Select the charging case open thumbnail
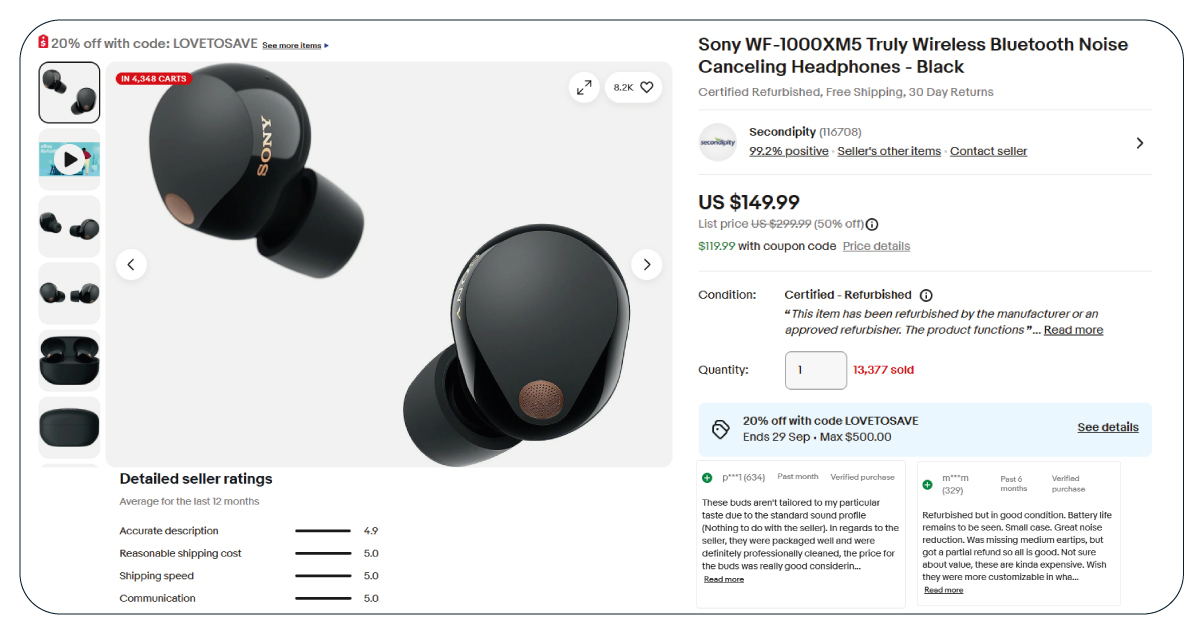1203x634 pixels. [69, 360]
